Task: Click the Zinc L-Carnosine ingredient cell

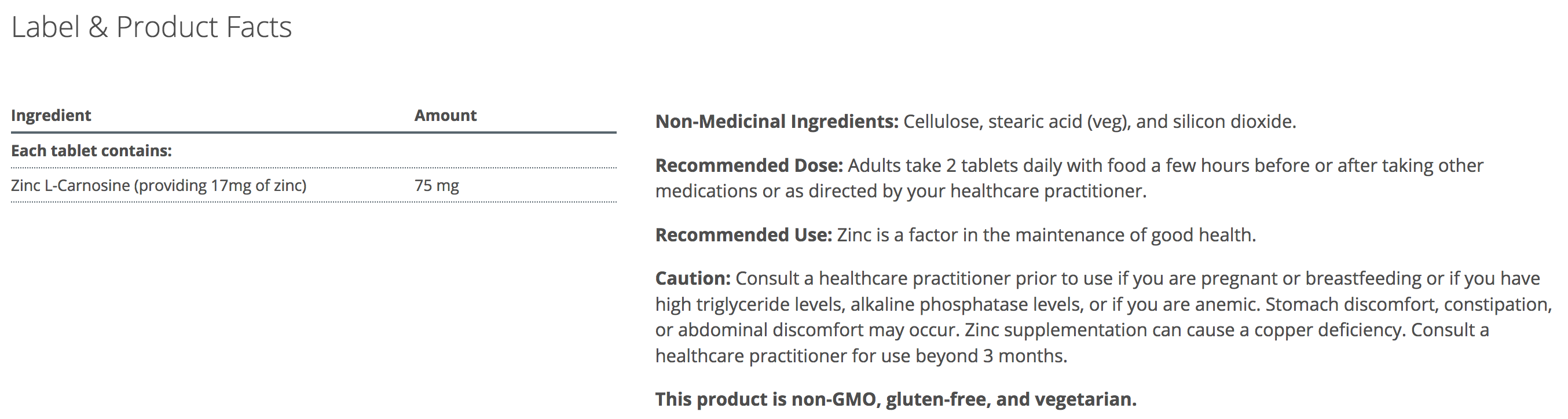Action: pos(158,185)
